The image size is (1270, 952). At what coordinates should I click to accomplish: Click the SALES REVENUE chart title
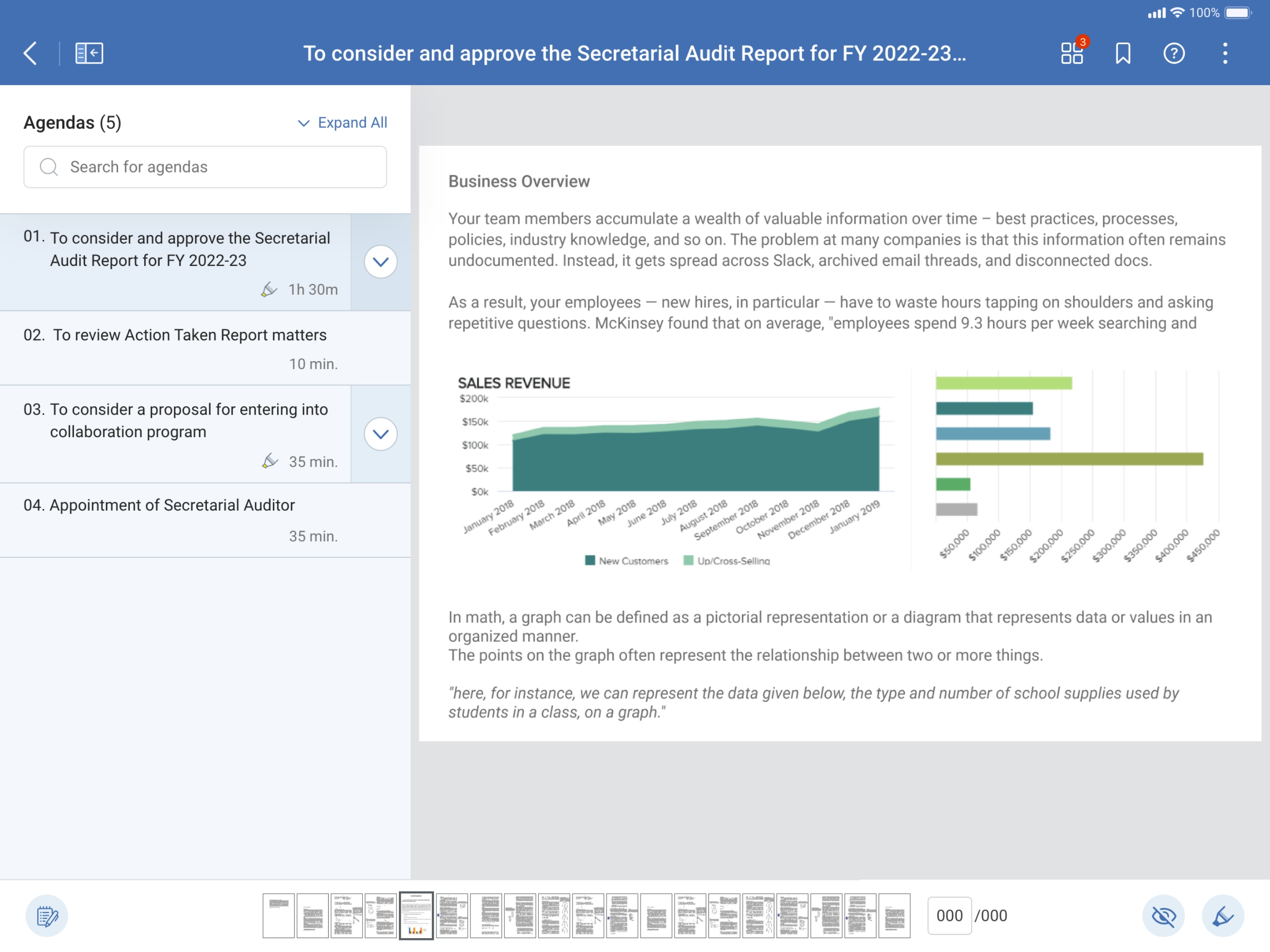pos(514,383)
